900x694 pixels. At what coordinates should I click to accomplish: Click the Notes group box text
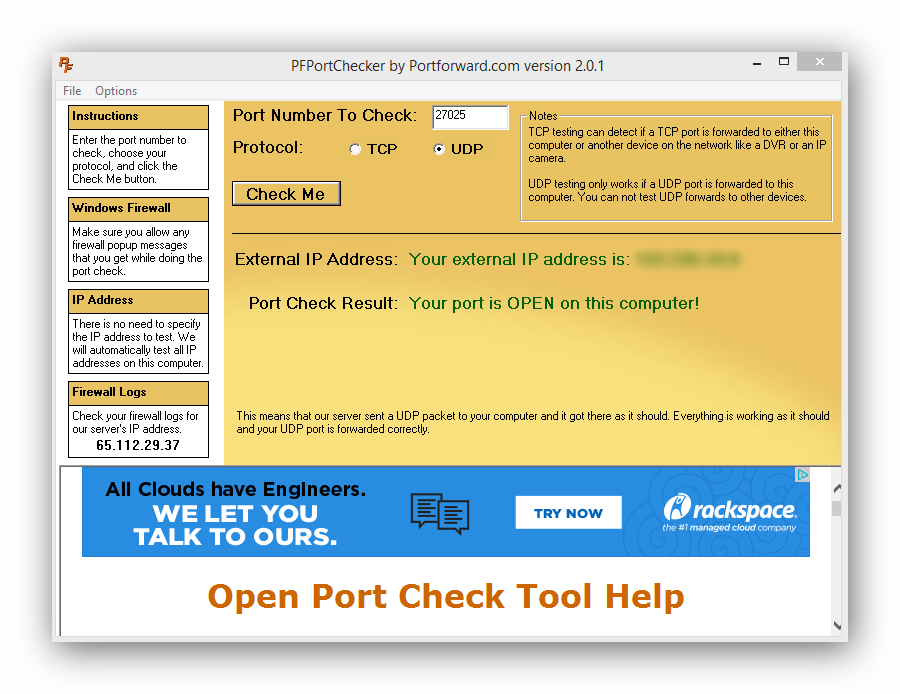click(x=676, y=165)
